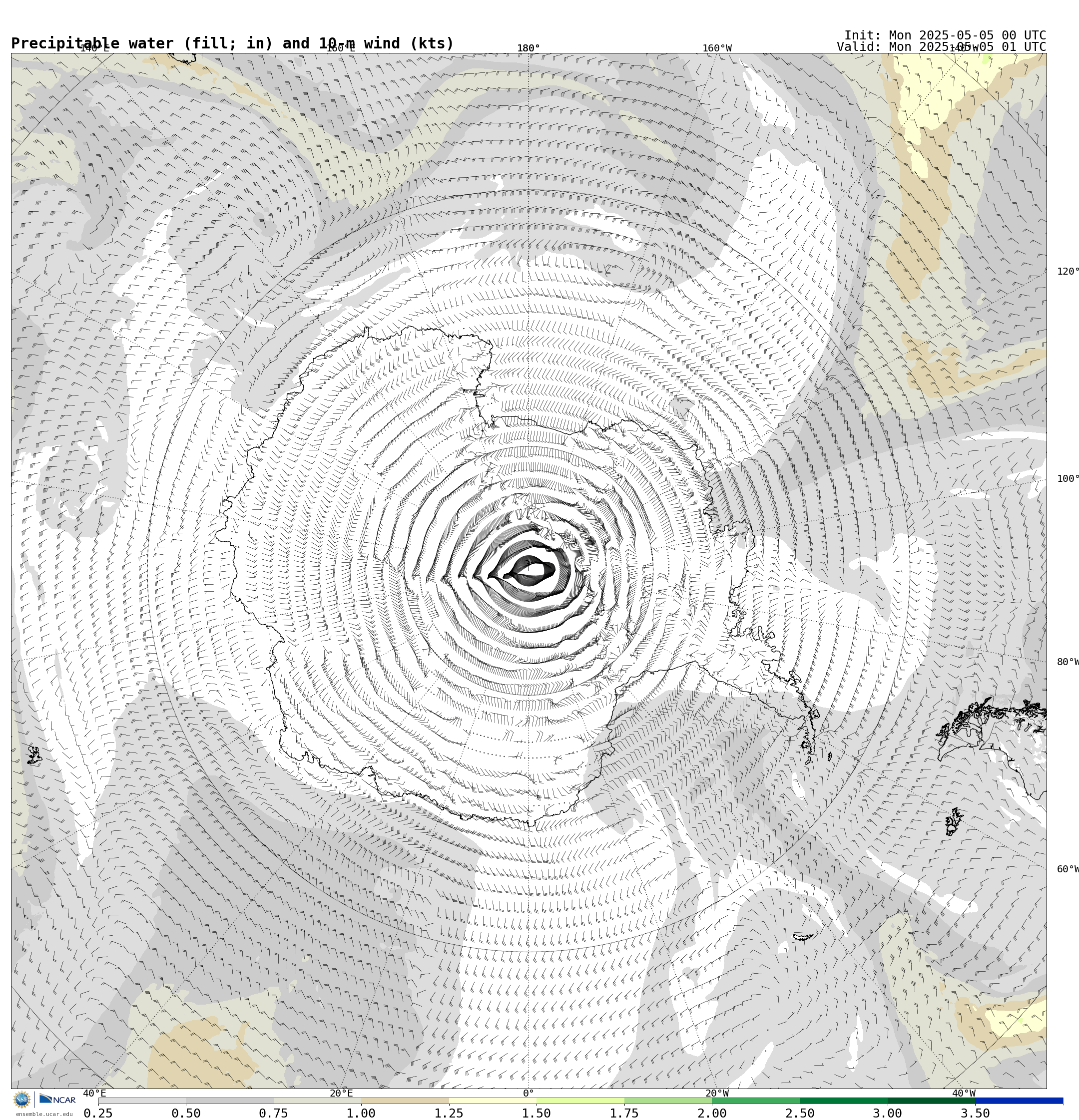
Task: Select the 2.50–3.00 dark green colorbar segment
Action: (x=844, y=1101)
